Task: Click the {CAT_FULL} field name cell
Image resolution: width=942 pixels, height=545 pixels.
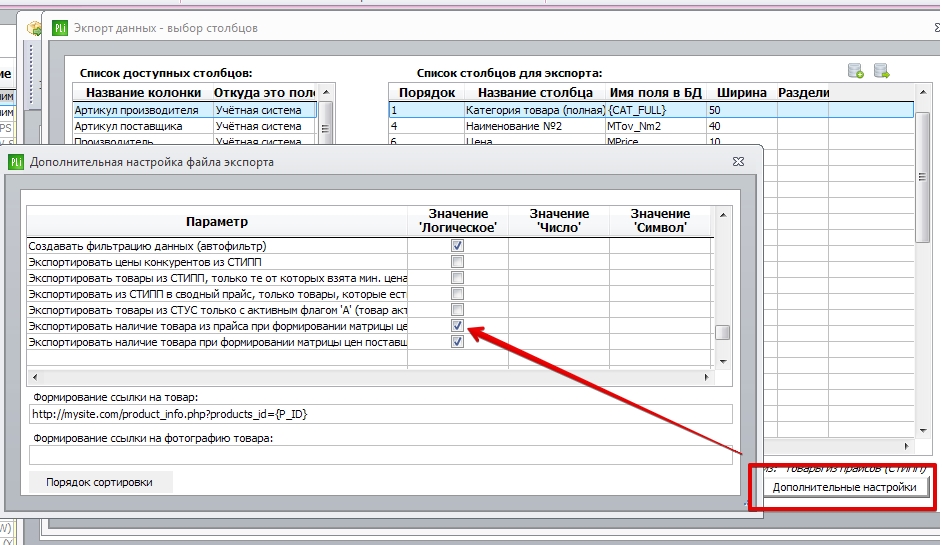Action: [657, 110]
